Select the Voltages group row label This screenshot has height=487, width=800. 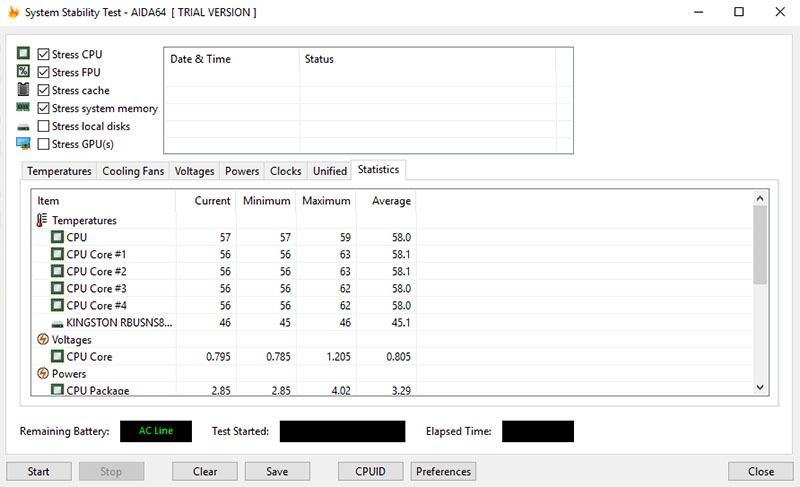71,340
